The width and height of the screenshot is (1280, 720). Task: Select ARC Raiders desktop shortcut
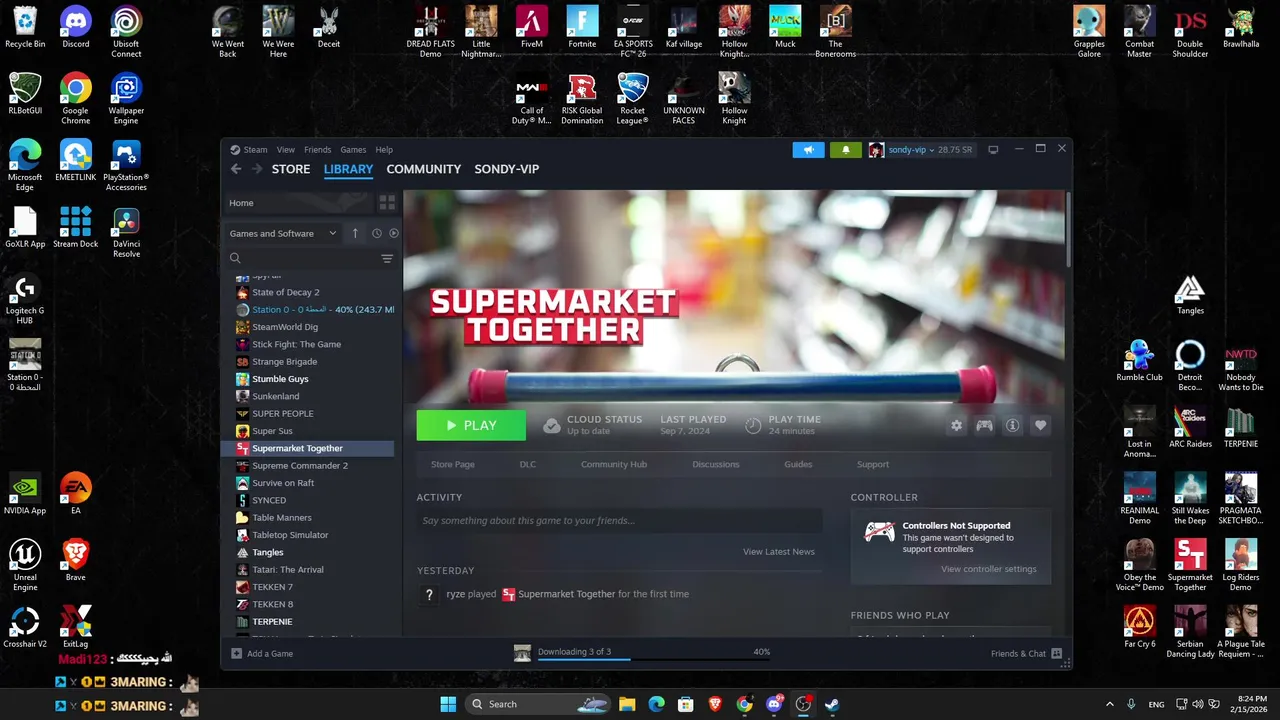1190,427
